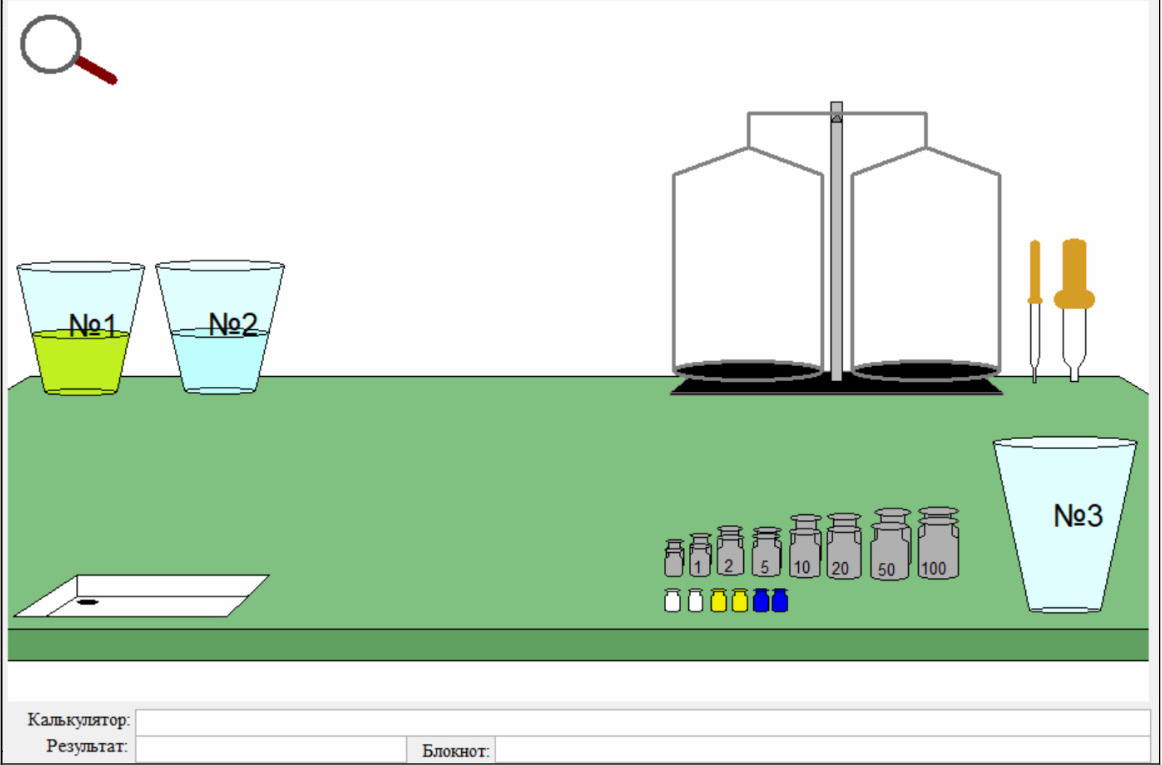Click the white tray with black dot
This screenshot has height=765, width=1162.
point(142,596)
